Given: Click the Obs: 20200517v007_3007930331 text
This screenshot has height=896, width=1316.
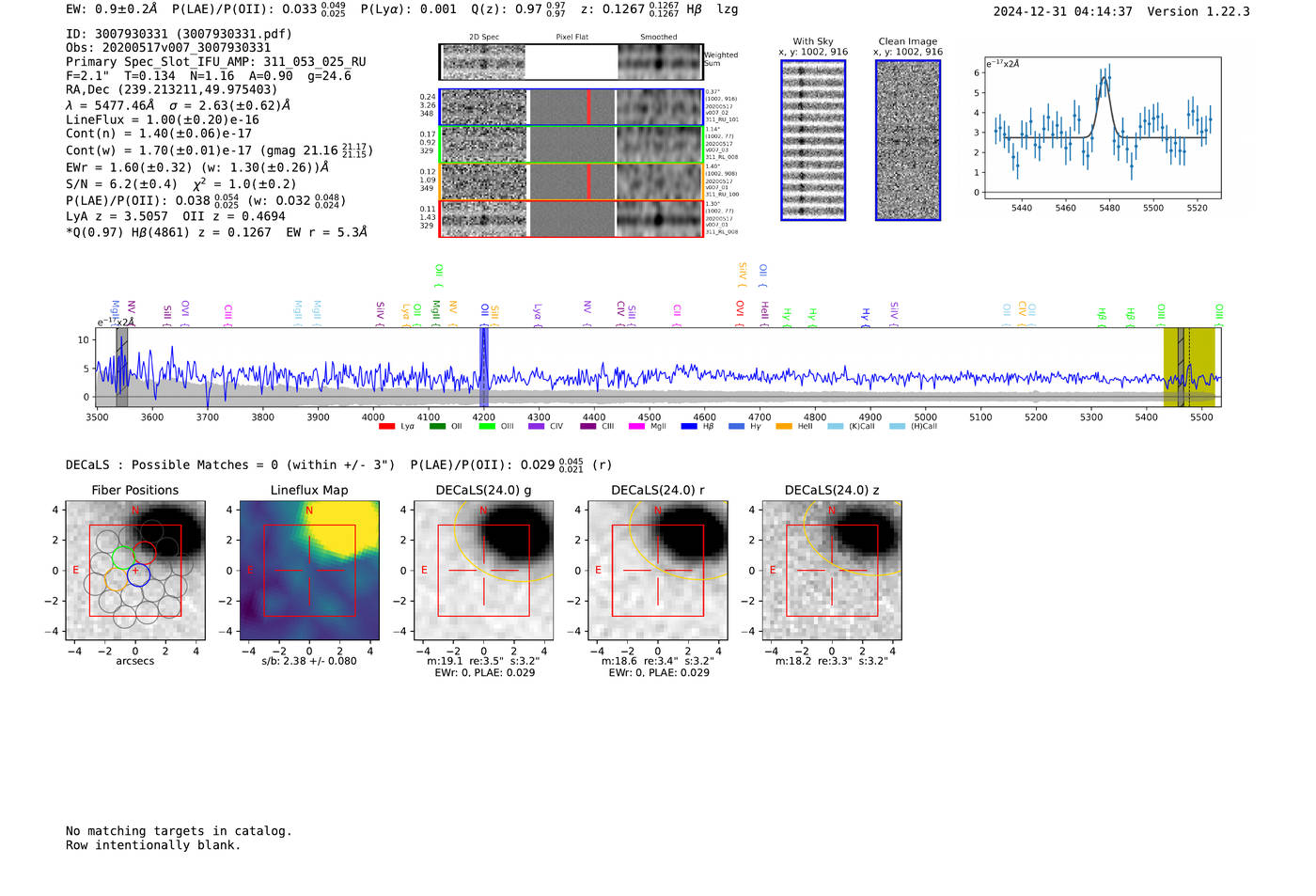Looking at the screenshot, I should point(168,48).
